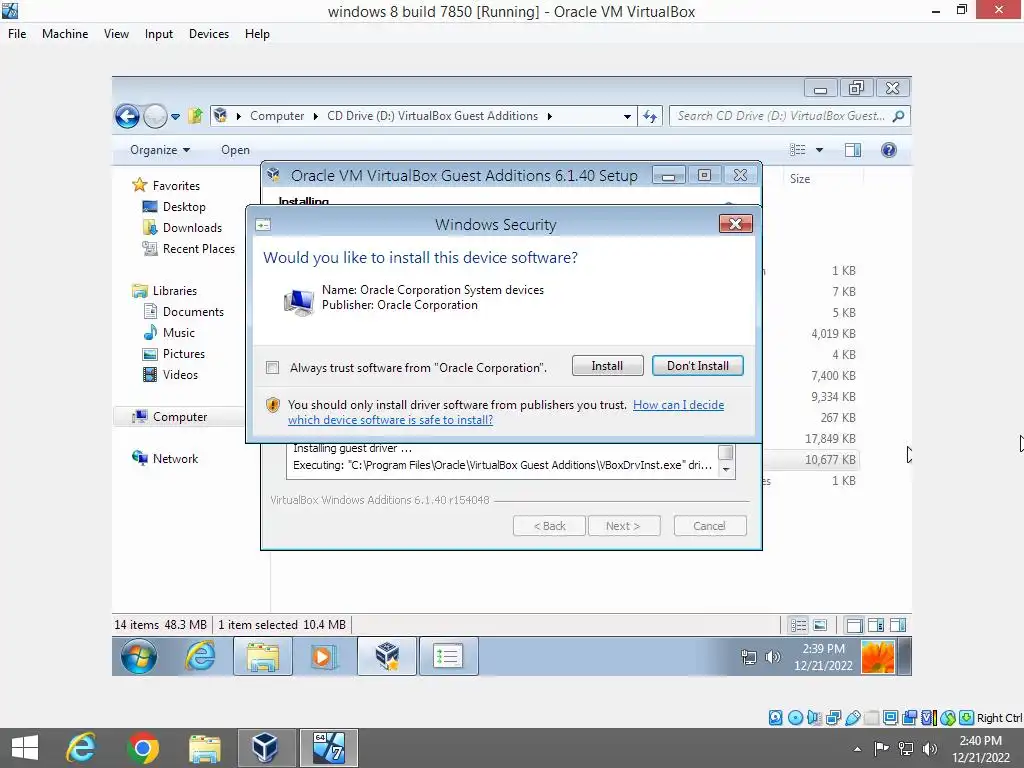Expand the address bar history dropdown
The width and height of the screenshot is (1024, 768).
point(627,117)
